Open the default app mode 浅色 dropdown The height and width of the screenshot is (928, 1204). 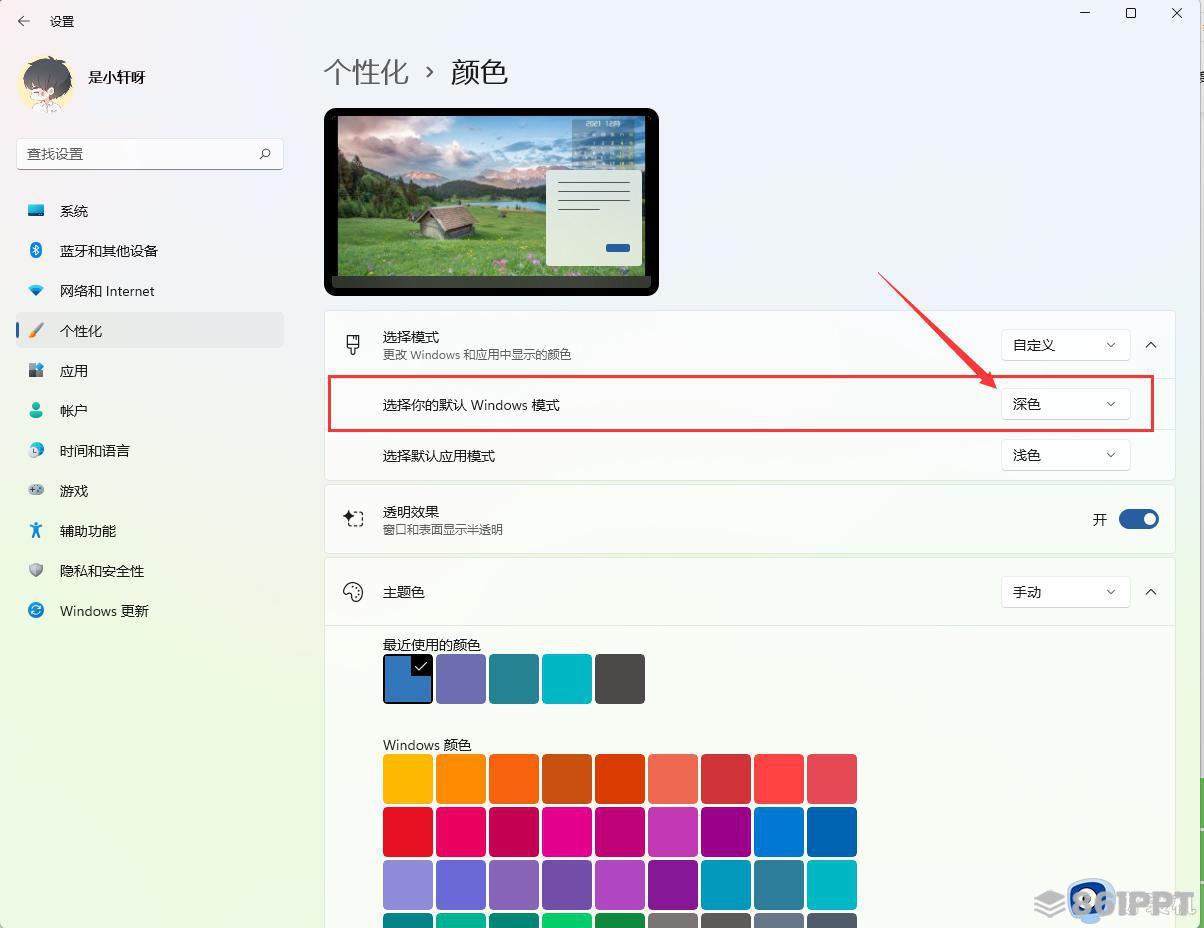(x=1065, y=455)
